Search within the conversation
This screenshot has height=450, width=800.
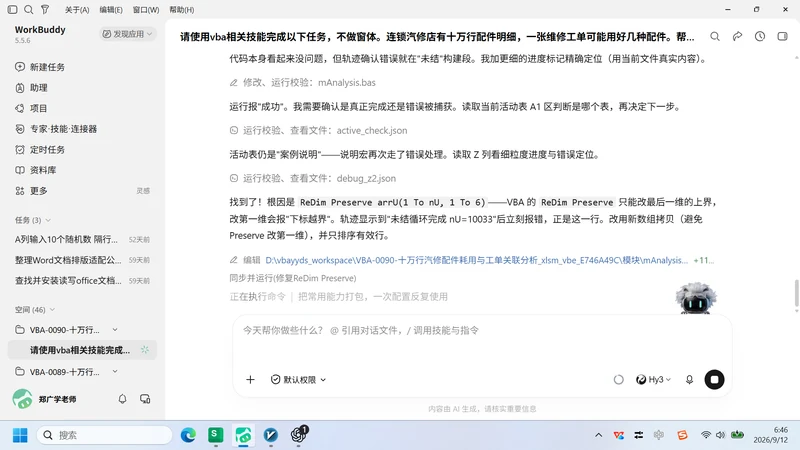pyautogui.click(x=715, y=36)
